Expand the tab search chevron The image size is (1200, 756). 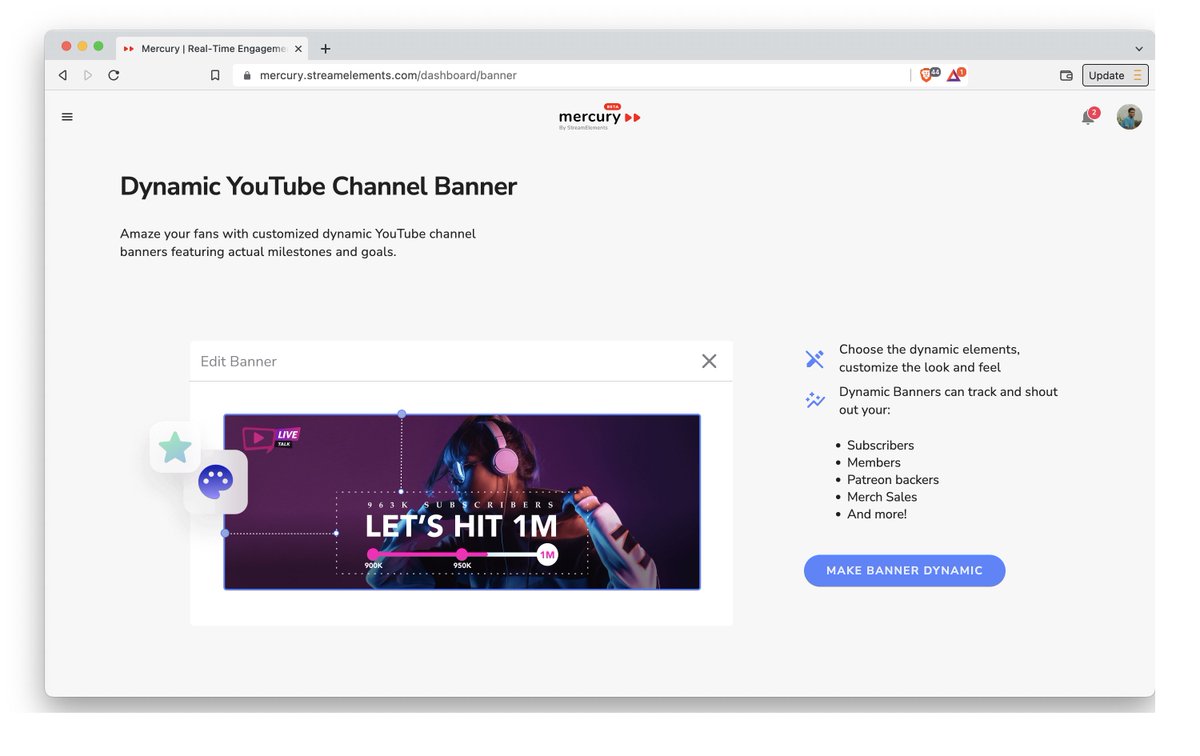pos(1139,48)
